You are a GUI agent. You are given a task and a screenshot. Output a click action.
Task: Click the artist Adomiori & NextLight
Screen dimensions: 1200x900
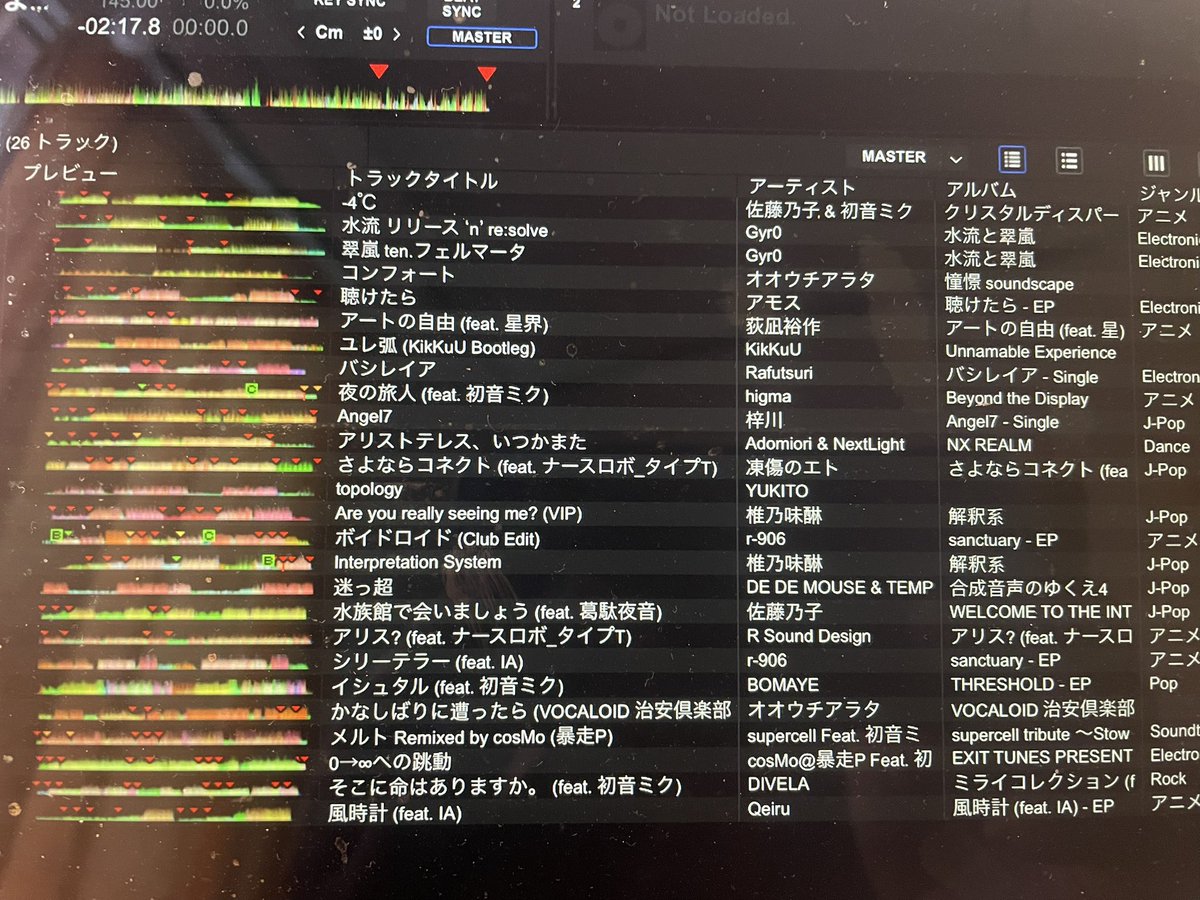[x=825, y=444]
